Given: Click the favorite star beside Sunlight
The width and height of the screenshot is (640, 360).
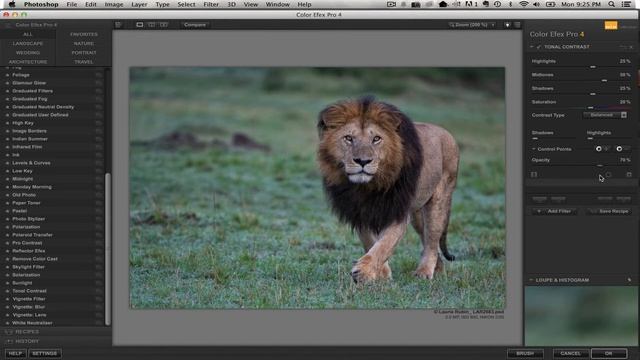Looking at the screenshot, I should point(98,283).
